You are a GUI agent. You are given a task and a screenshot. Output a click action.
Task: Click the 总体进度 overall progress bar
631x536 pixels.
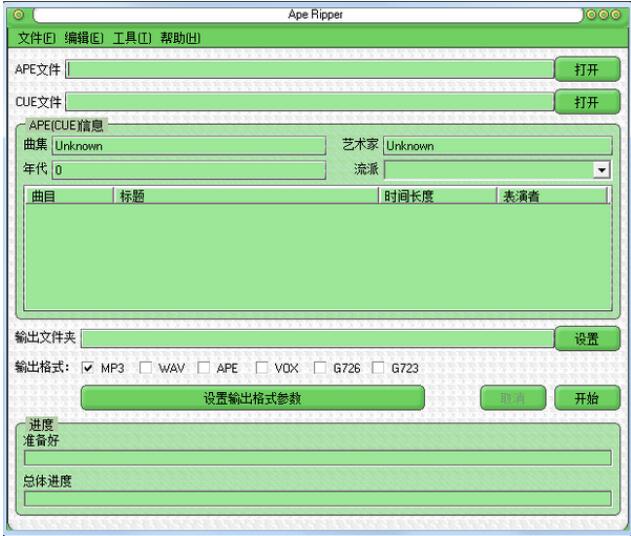[x=318, y=499]
